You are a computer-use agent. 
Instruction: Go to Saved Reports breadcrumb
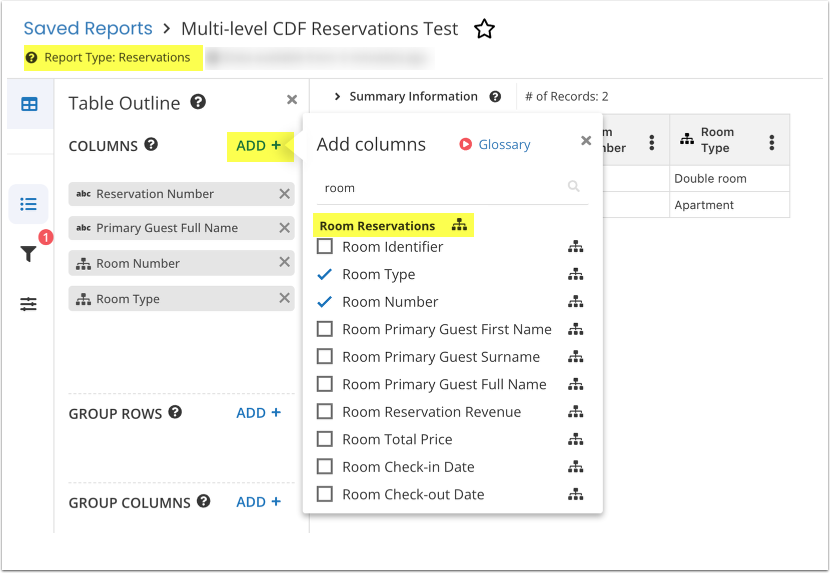point(88,29)
